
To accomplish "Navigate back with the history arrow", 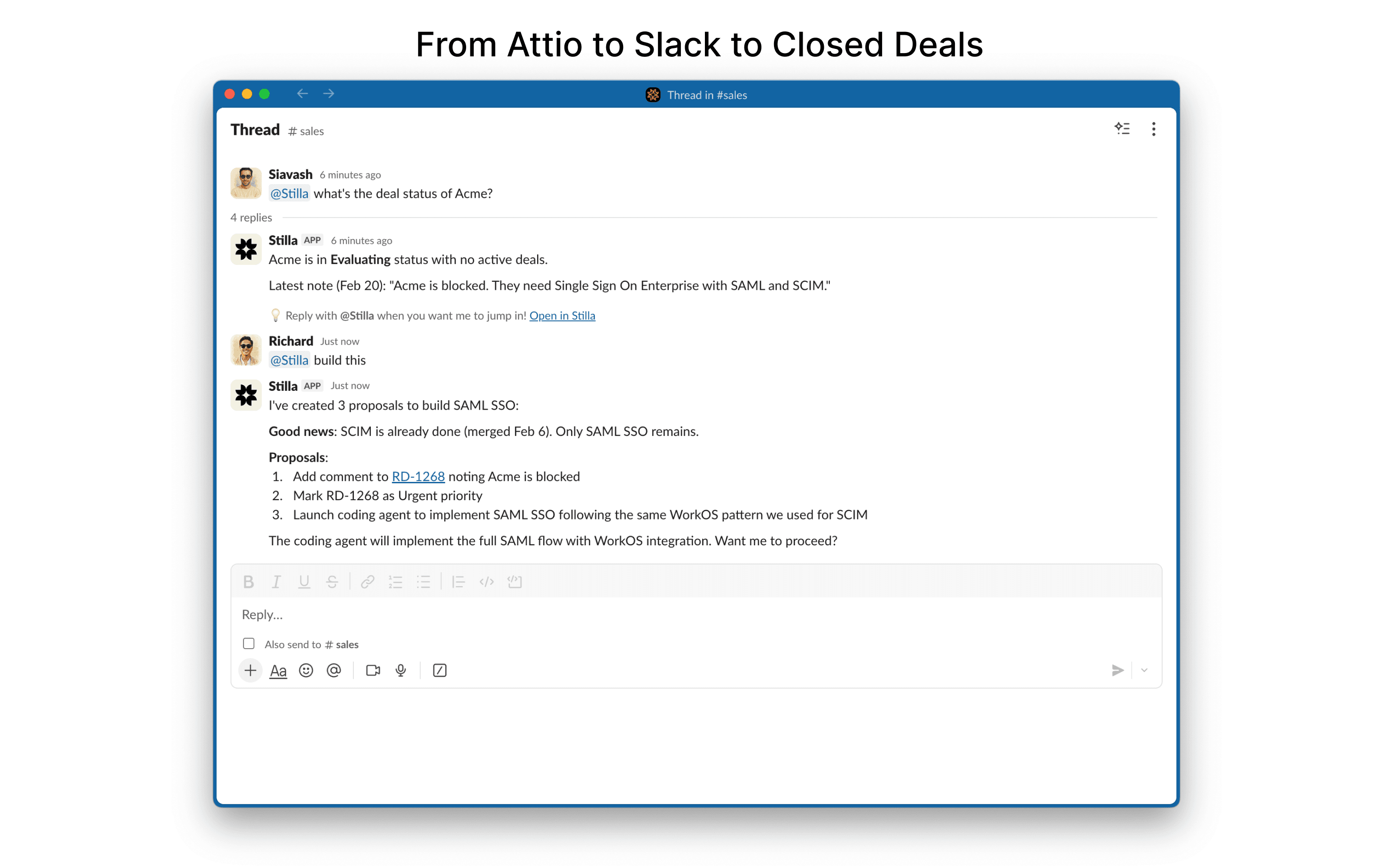I will pos(303,93).
